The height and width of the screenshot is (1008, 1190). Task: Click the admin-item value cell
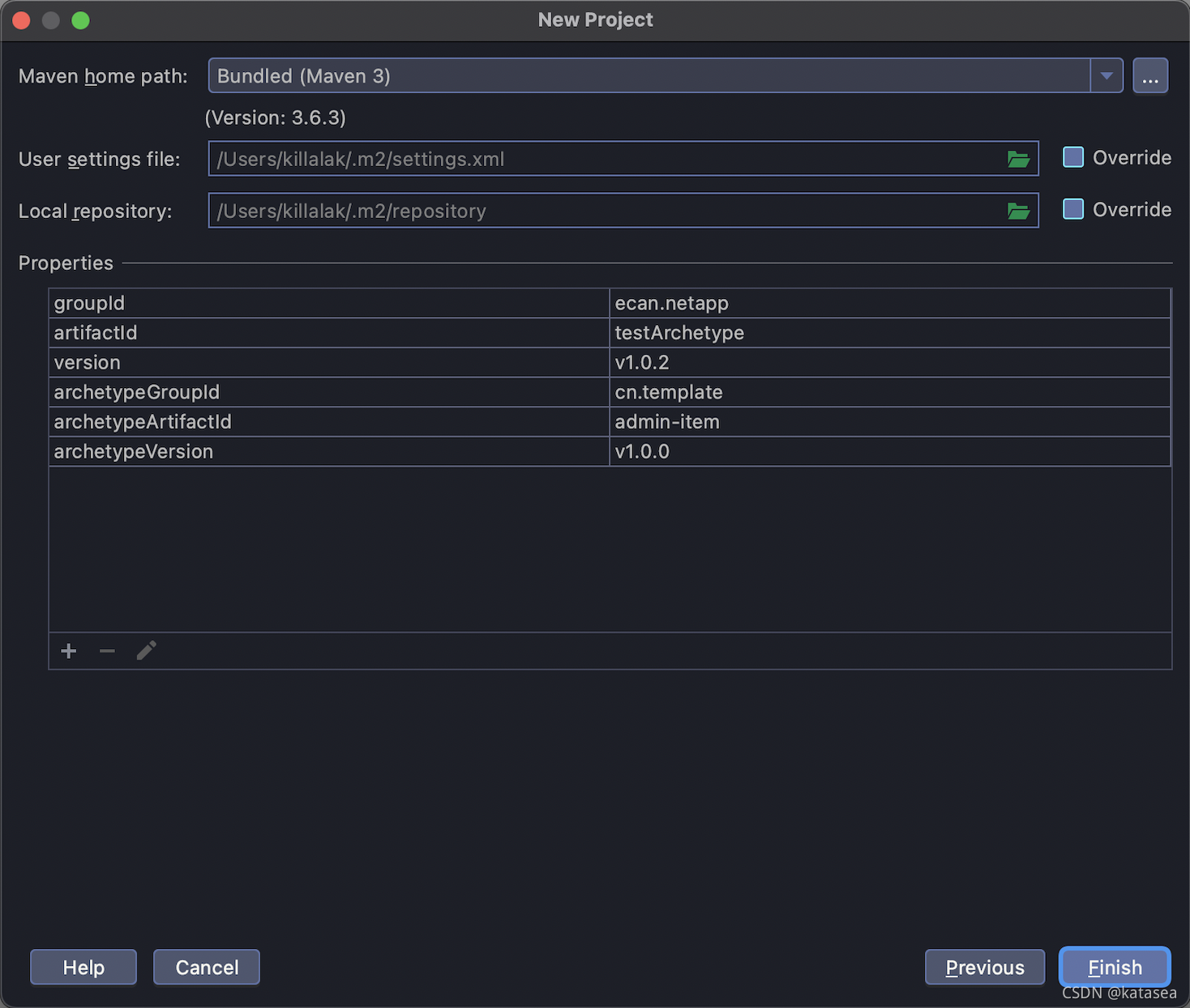890,422
